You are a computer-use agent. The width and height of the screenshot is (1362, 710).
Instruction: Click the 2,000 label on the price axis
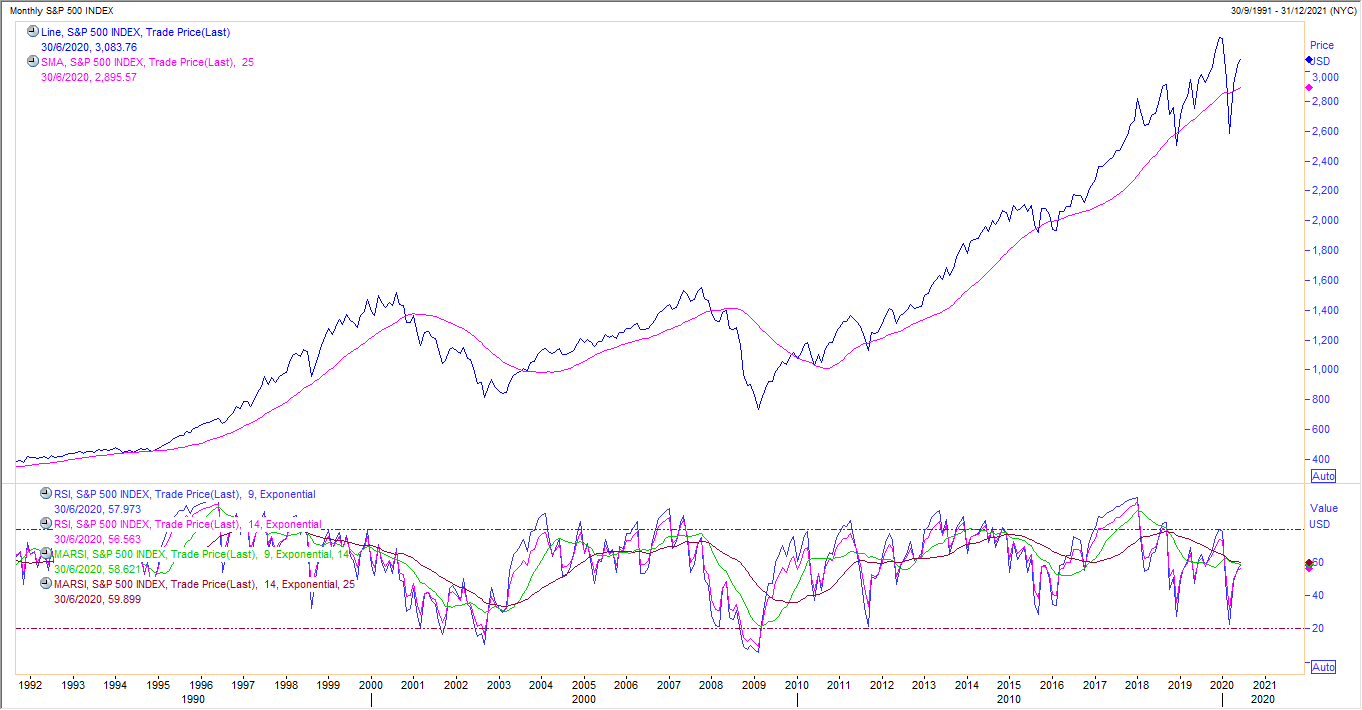coord(1325,220)
